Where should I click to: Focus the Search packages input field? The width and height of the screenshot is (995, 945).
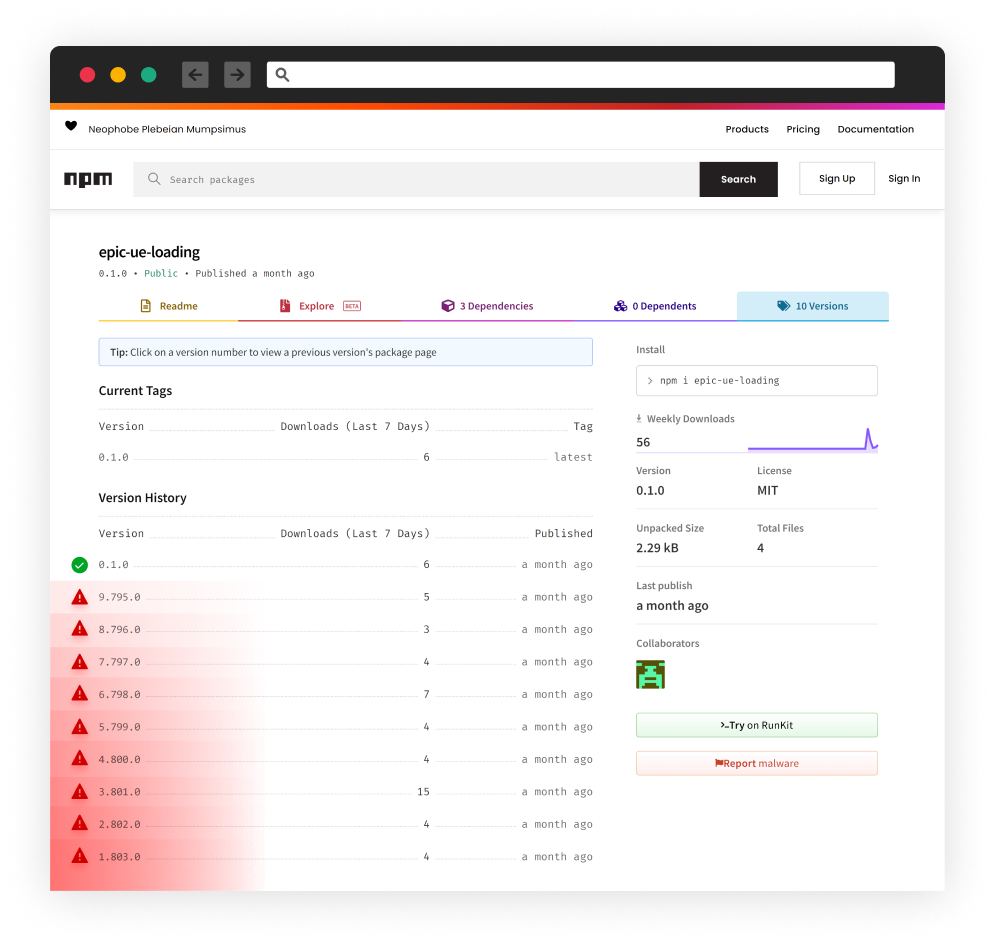(416, 179)
